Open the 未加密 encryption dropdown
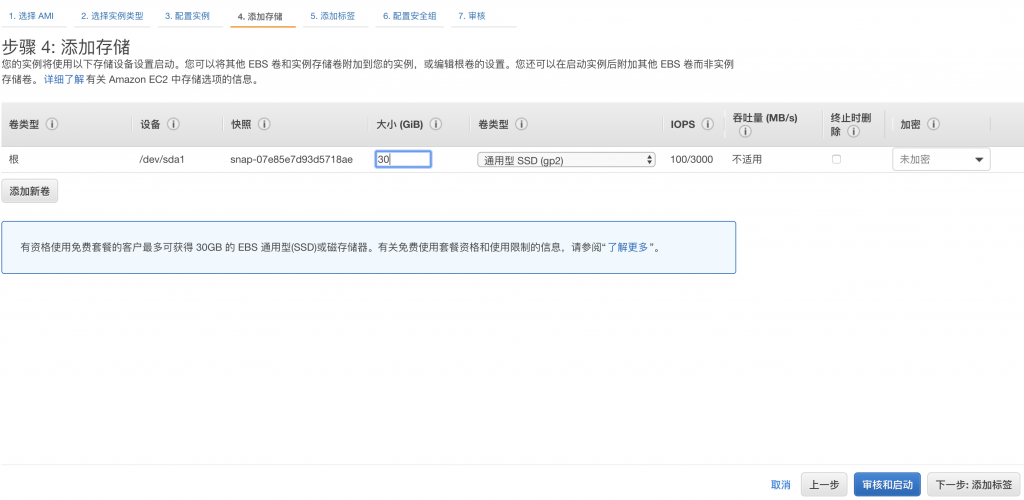Image resolution: width=1024 pixels, height=500 pixels. pyautogui.click(x=941, y=159)
